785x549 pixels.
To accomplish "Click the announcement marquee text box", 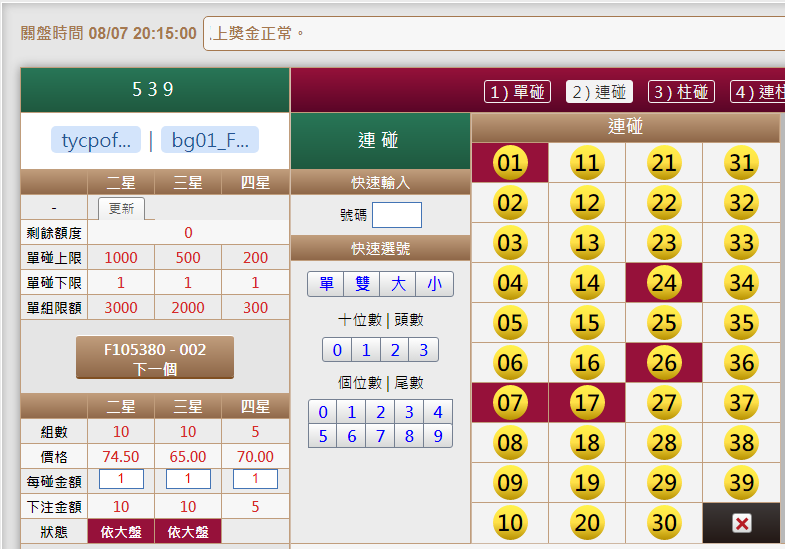I will click(x=494, y=34).
